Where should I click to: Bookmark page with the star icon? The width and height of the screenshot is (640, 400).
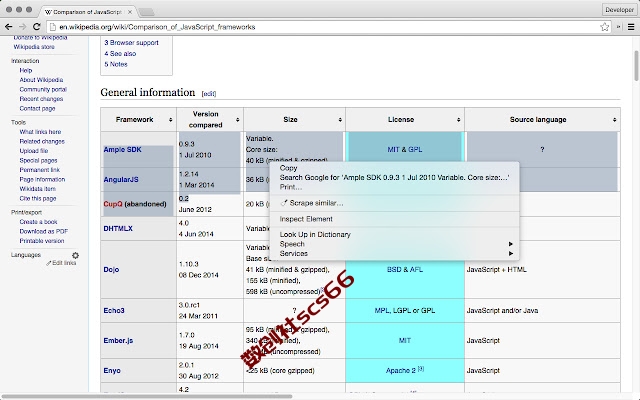coord(604,27)
